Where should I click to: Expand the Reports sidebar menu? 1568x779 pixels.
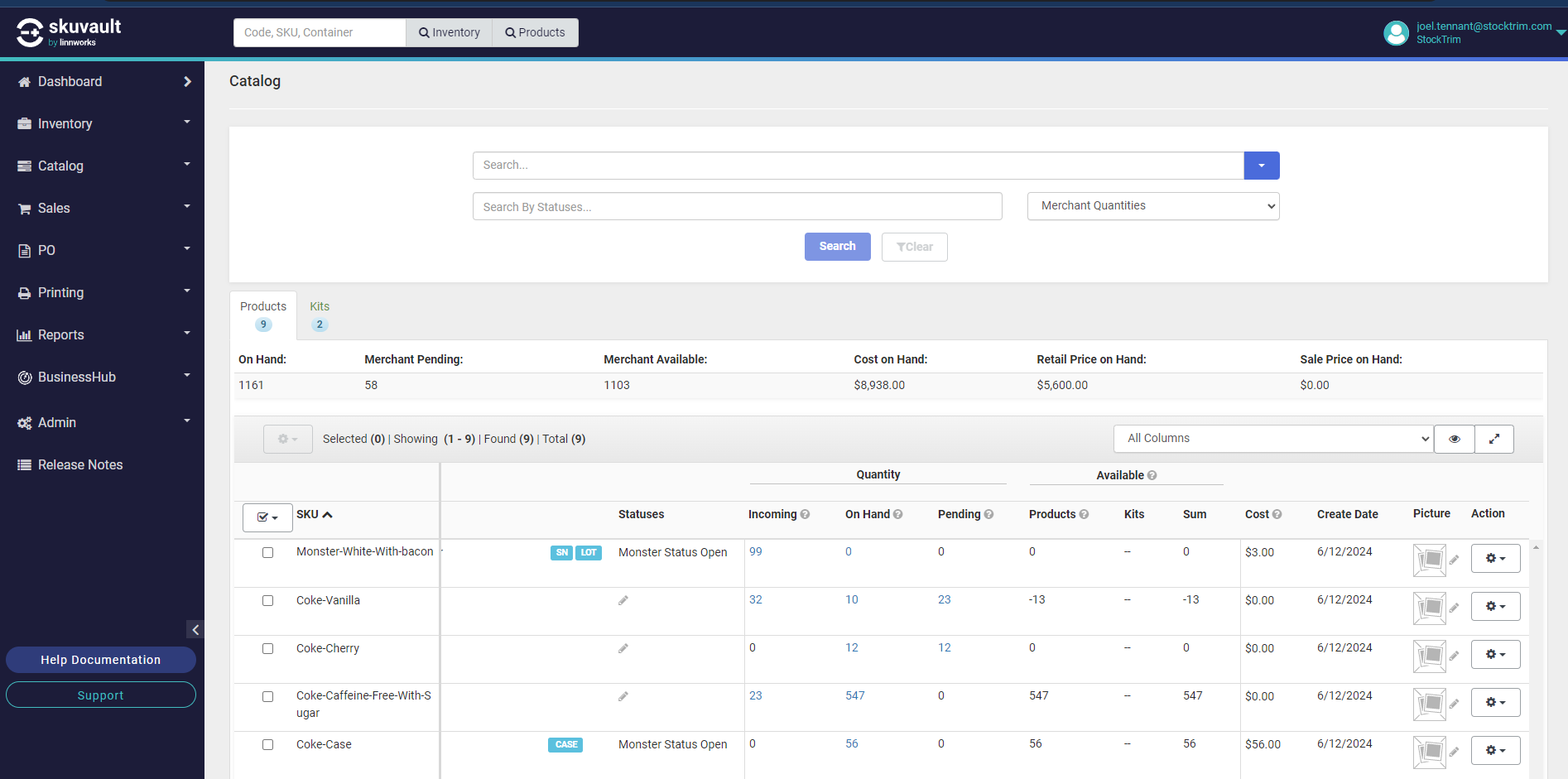102,335
